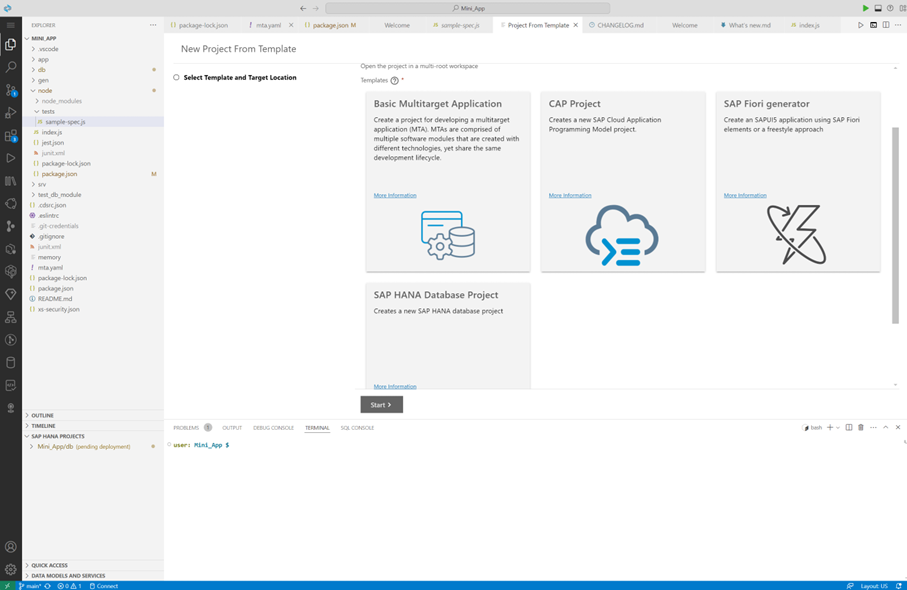This screenshot has width=907, height=590.
Task: Click the Templates help question icon
Action: (x=394, y=80)
